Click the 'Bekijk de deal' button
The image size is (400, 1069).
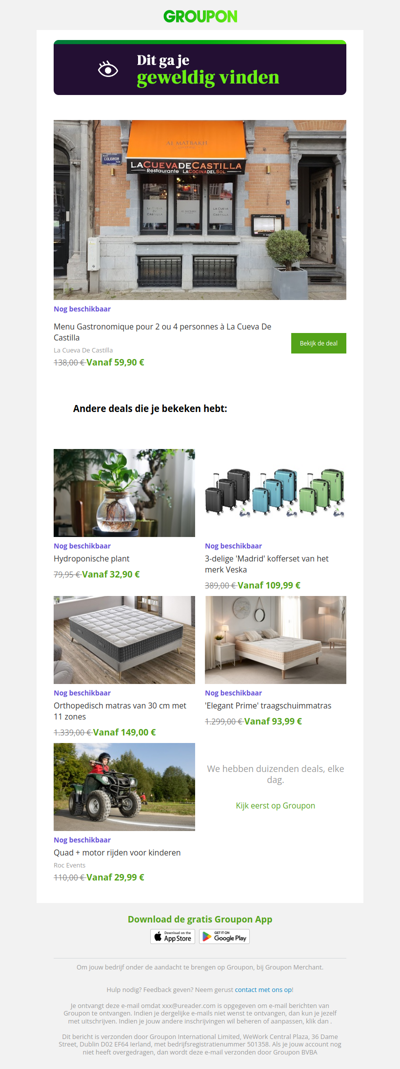pos(318,344)
